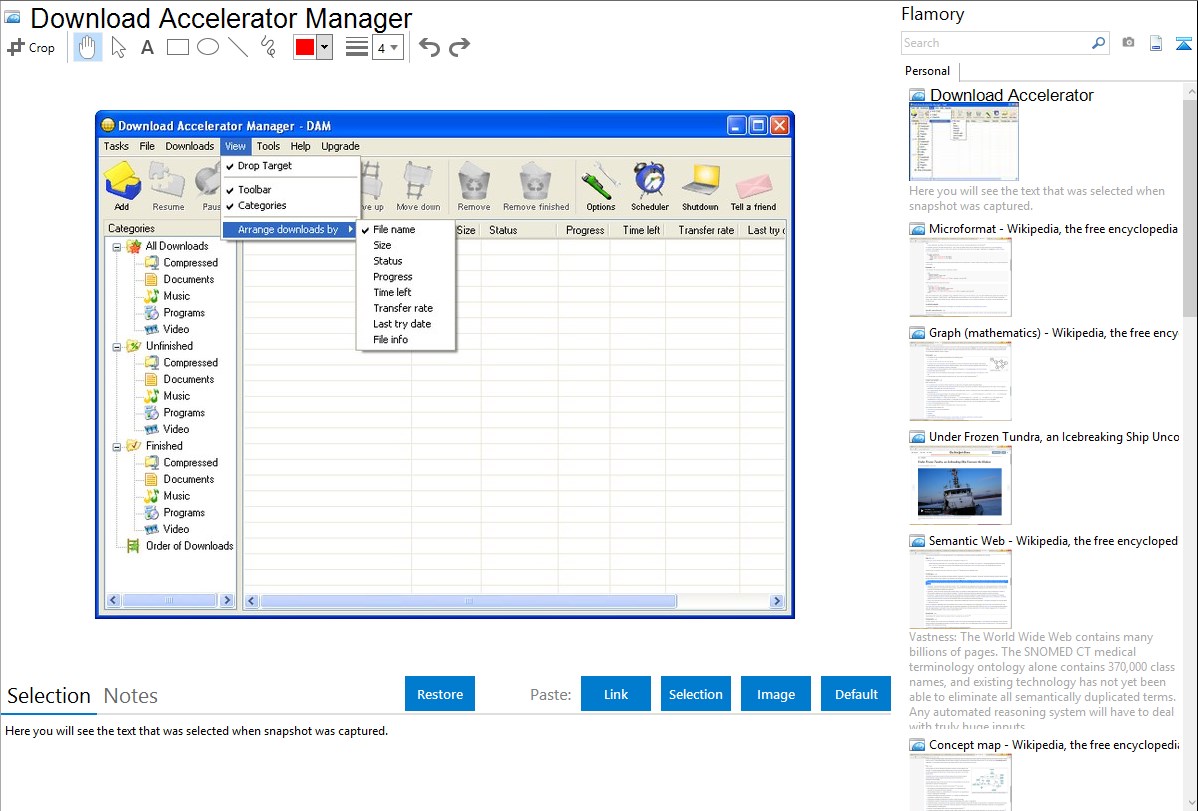Screen dimensions: 1198x811
Task: Click the Paste Link button
Action: (616, 694)
